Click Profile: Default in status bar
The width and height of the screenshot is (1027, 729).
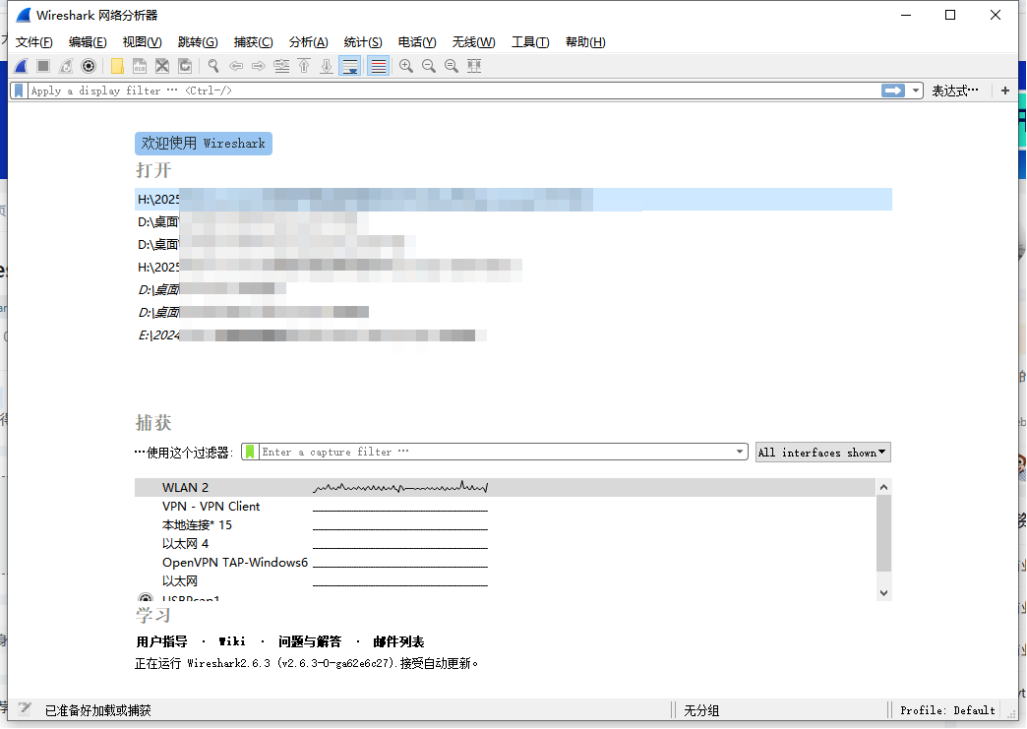click(x=948, y=710)
